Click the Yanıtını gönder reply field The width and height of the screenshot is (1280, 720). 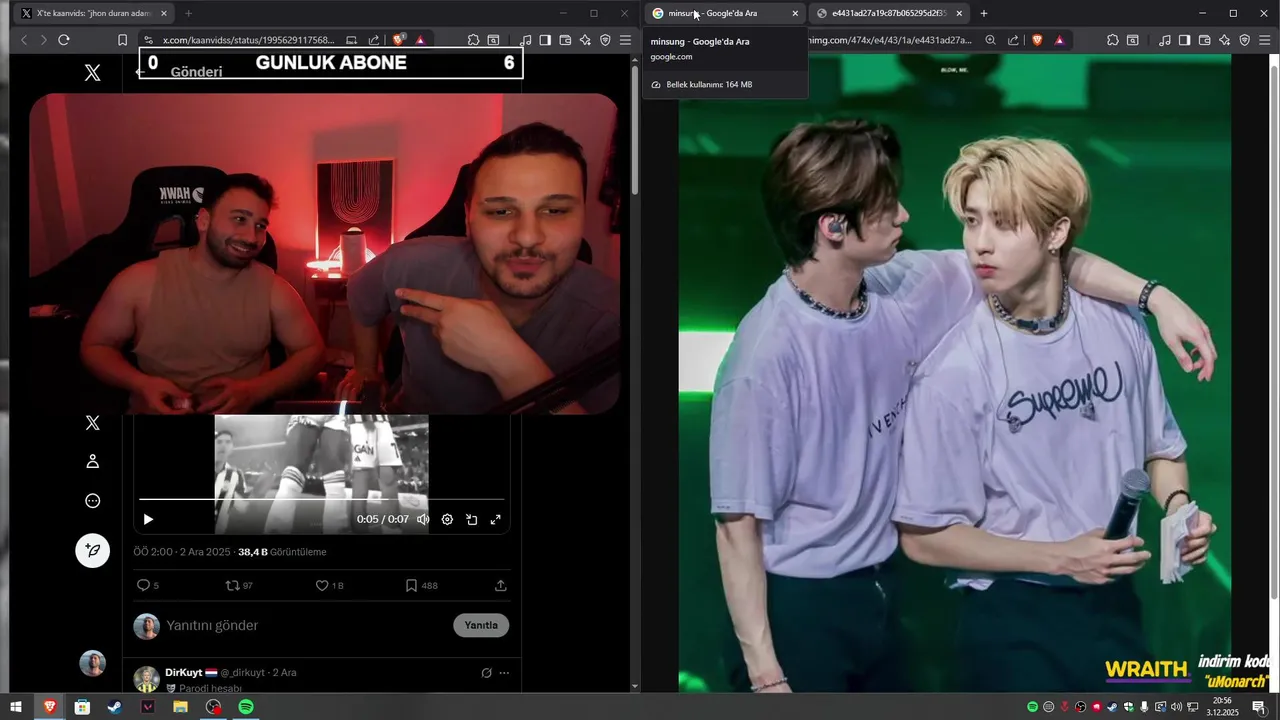tap(305, 625)
